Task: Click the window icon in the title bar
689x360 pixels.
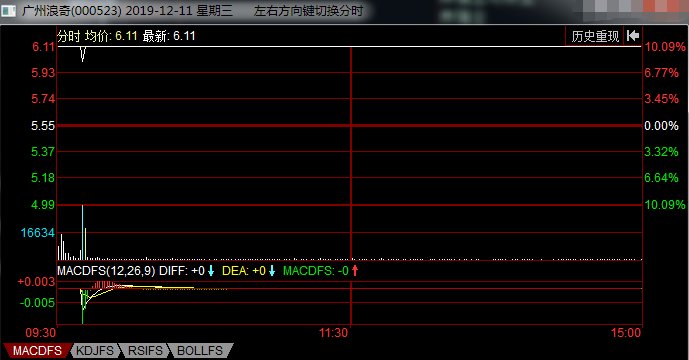Action: point(8,11)
